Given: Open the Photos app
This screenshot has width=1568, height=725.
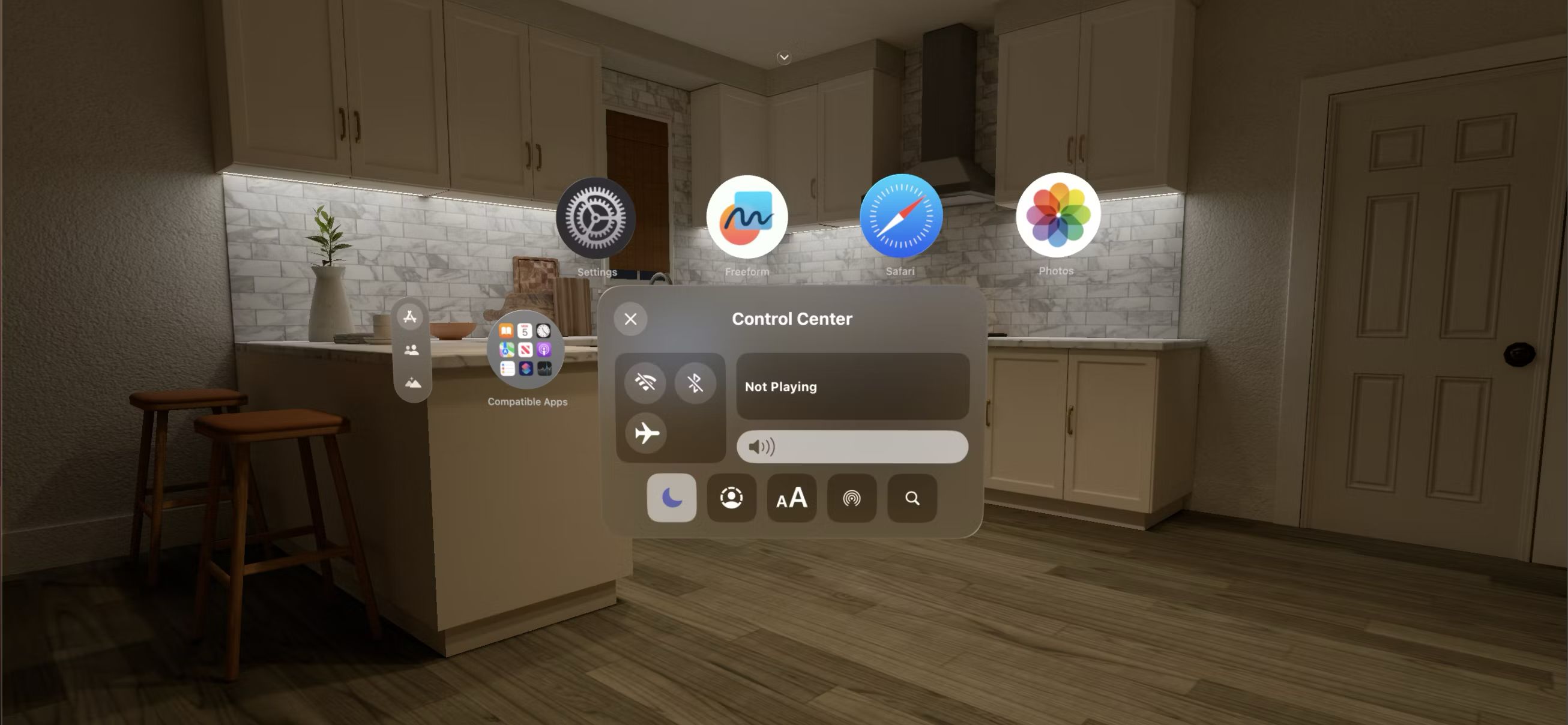Looking at the screenshot, I should (x=1057, y=214).
